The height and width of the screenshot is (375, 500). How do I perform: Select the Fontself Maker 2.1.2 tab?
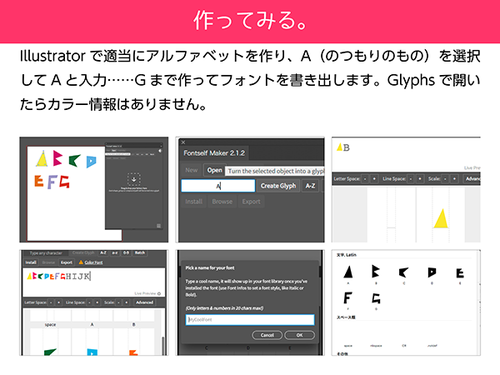[x=214, y=153]
